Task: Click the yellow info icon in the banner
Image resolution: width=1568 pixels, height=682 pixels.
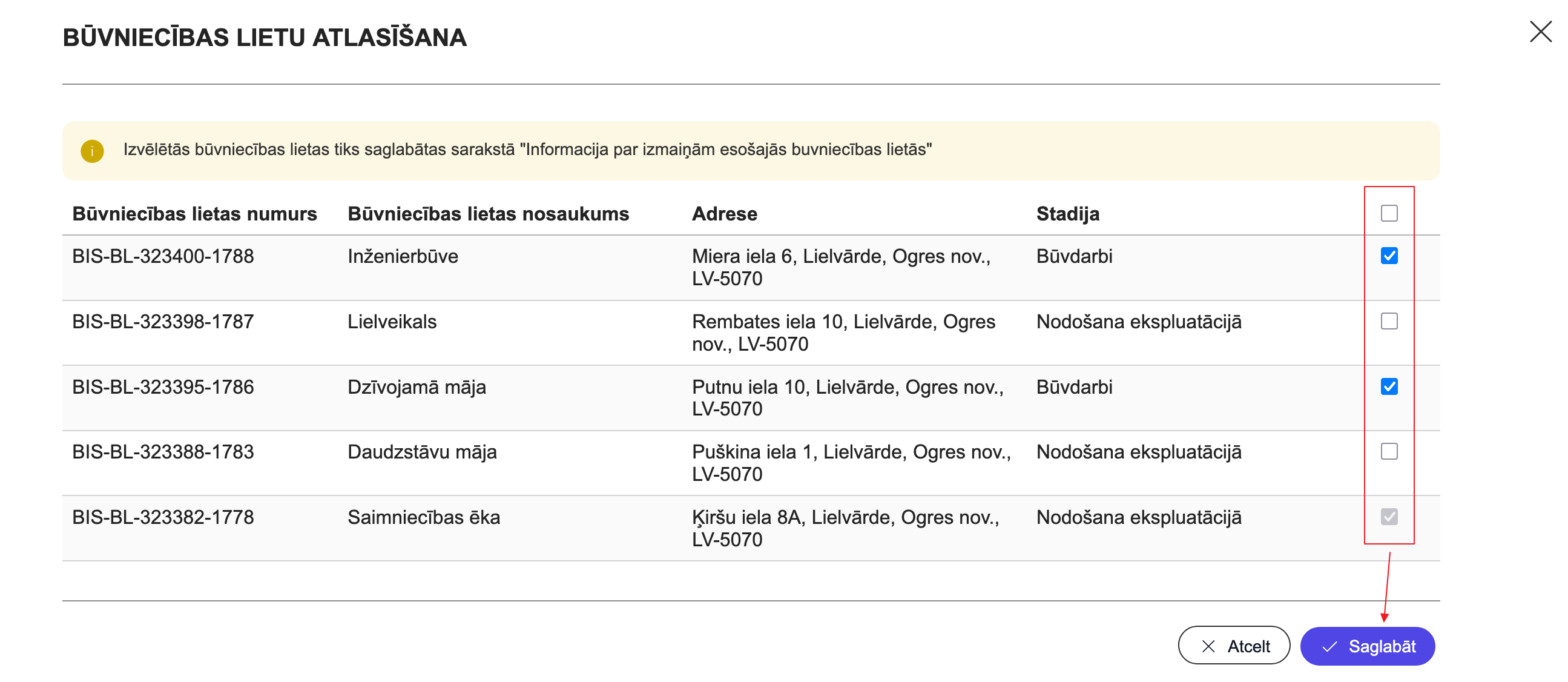Action: (x=92, y=151)
